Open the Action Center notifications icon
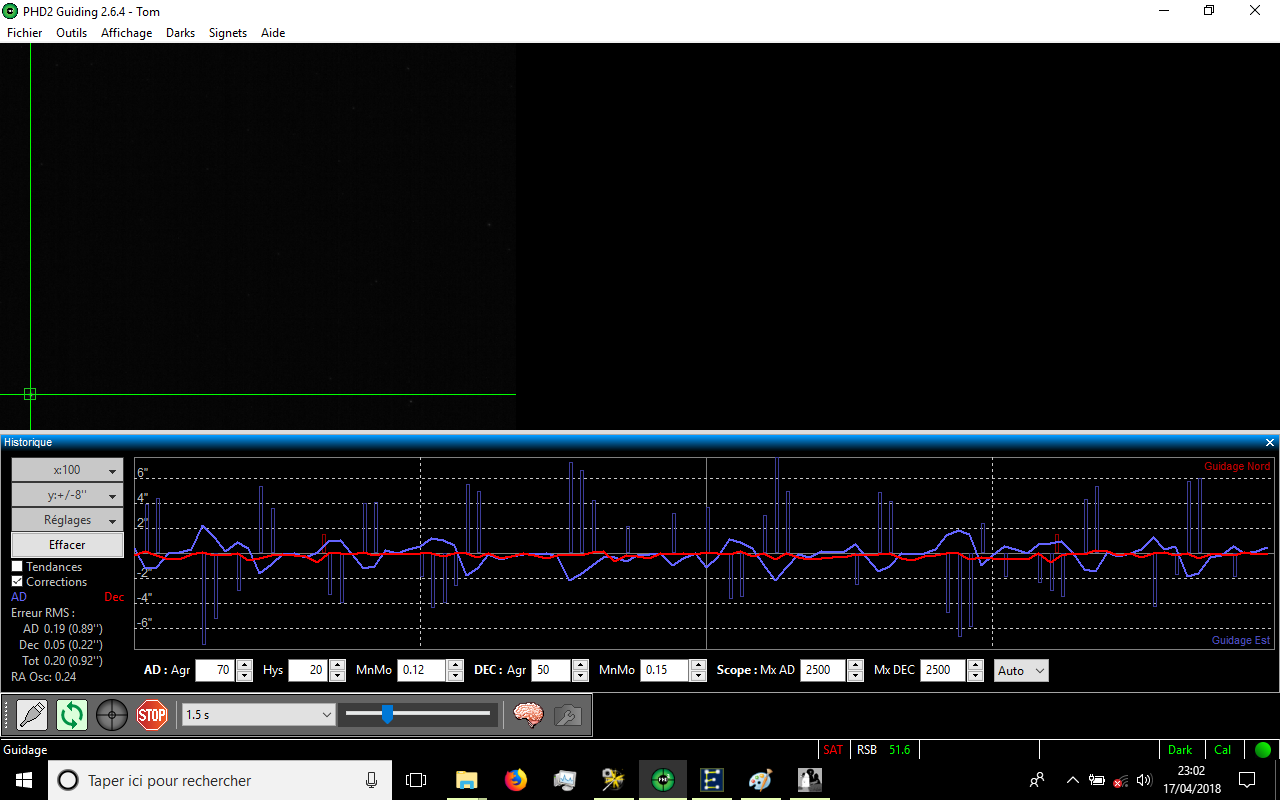 1247,780
